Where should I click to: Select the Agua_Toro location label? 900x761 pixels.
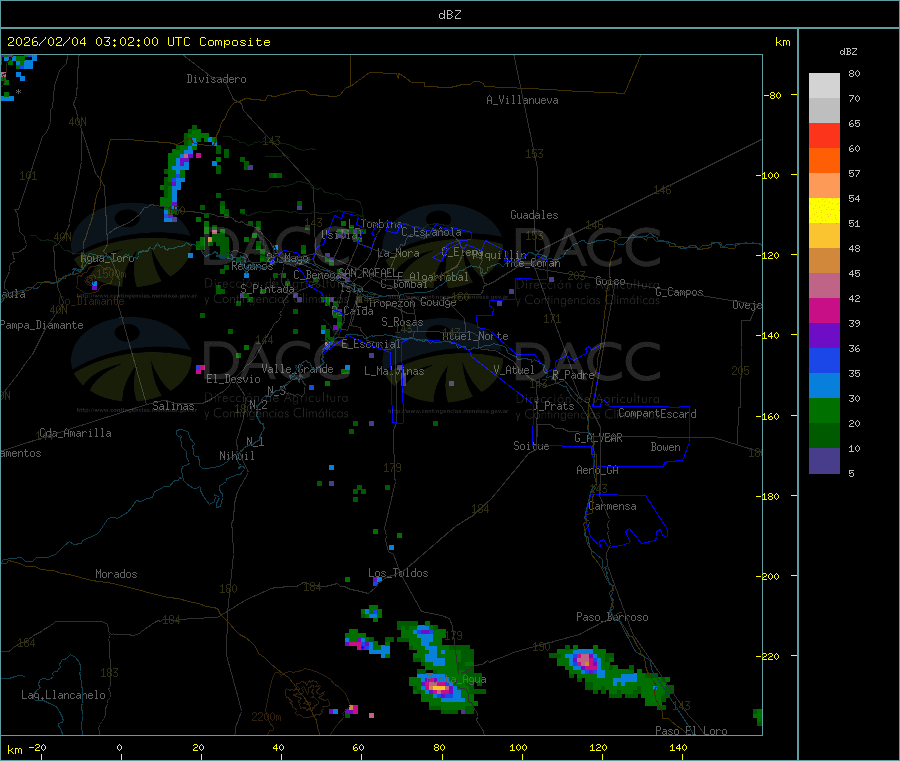pos(107,258)
